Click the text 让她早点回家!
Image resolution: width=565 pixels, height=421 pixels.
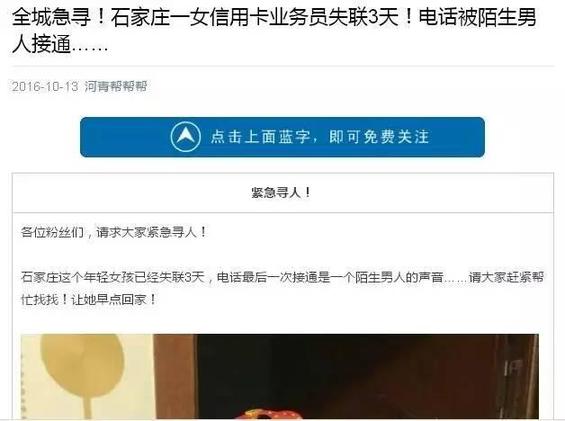tap(114, 299)
